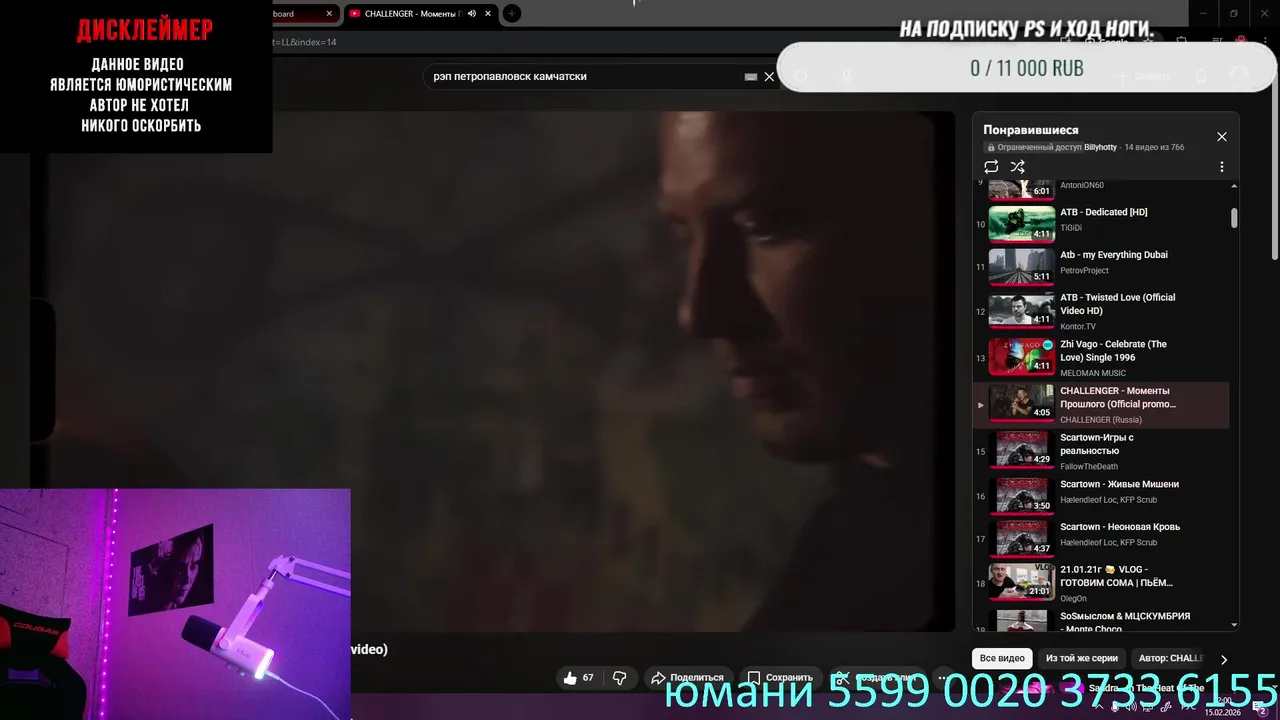The image size is (1280, 720).
Task: Clear the YouTube search field
Action: pyautogui.click(x=769, y=76)
